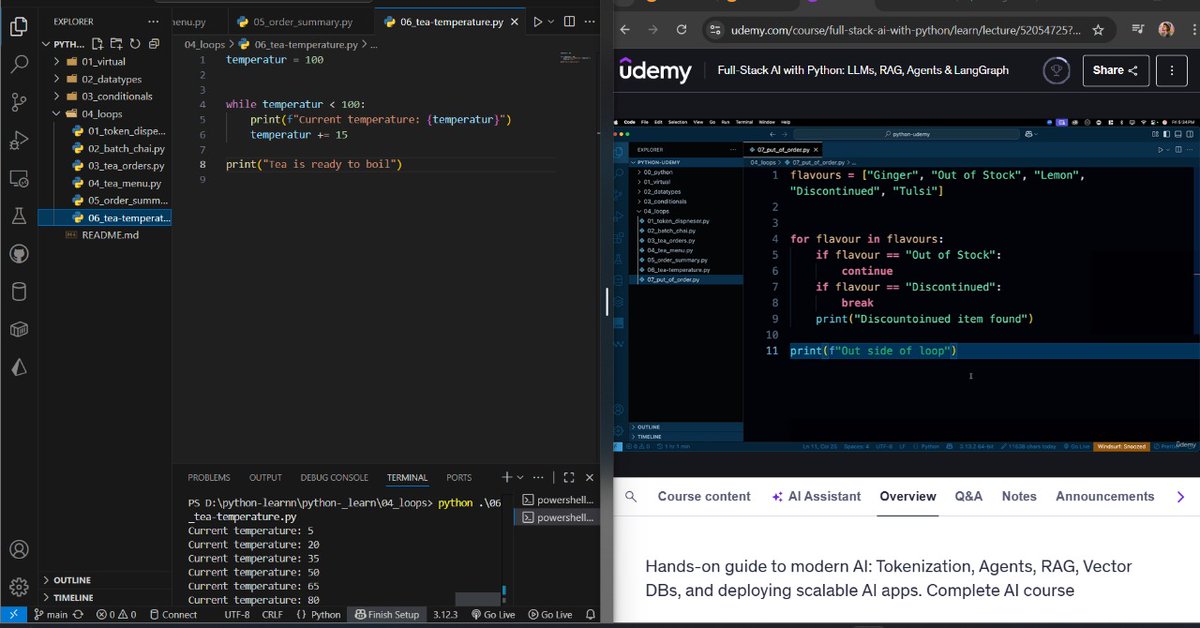Image resolution: width=1200 pixels, height=628 pixels.
Task: Open the editor's more actions ellipsis menu
Action: (589, 21)
